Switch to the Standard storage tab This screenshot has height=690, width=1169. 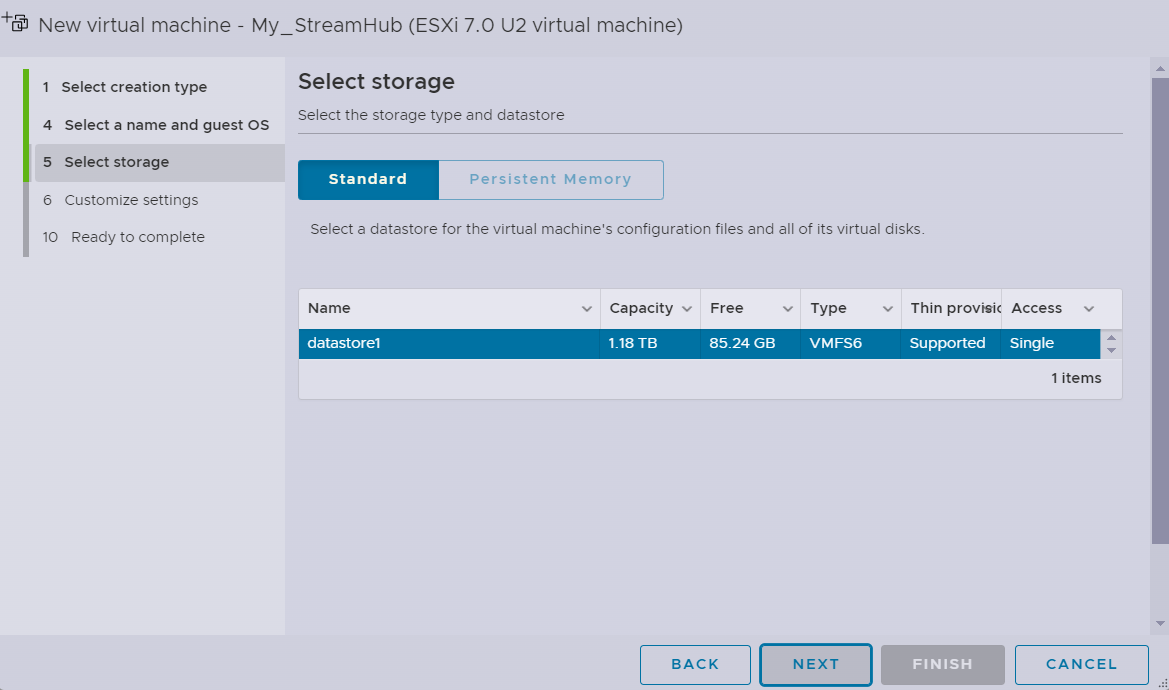coord(368,180)
